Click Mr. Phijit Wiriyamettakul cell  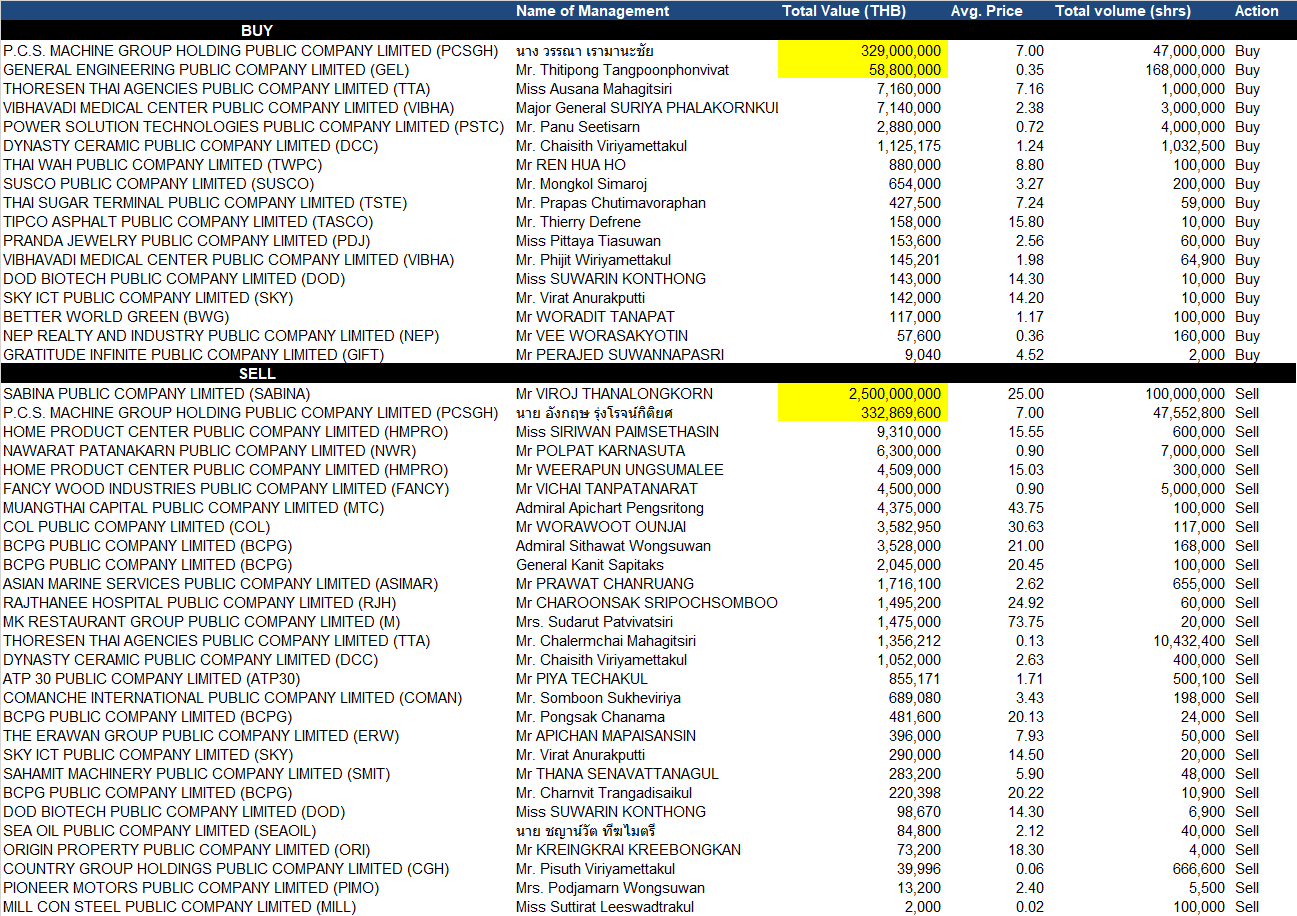593,260
